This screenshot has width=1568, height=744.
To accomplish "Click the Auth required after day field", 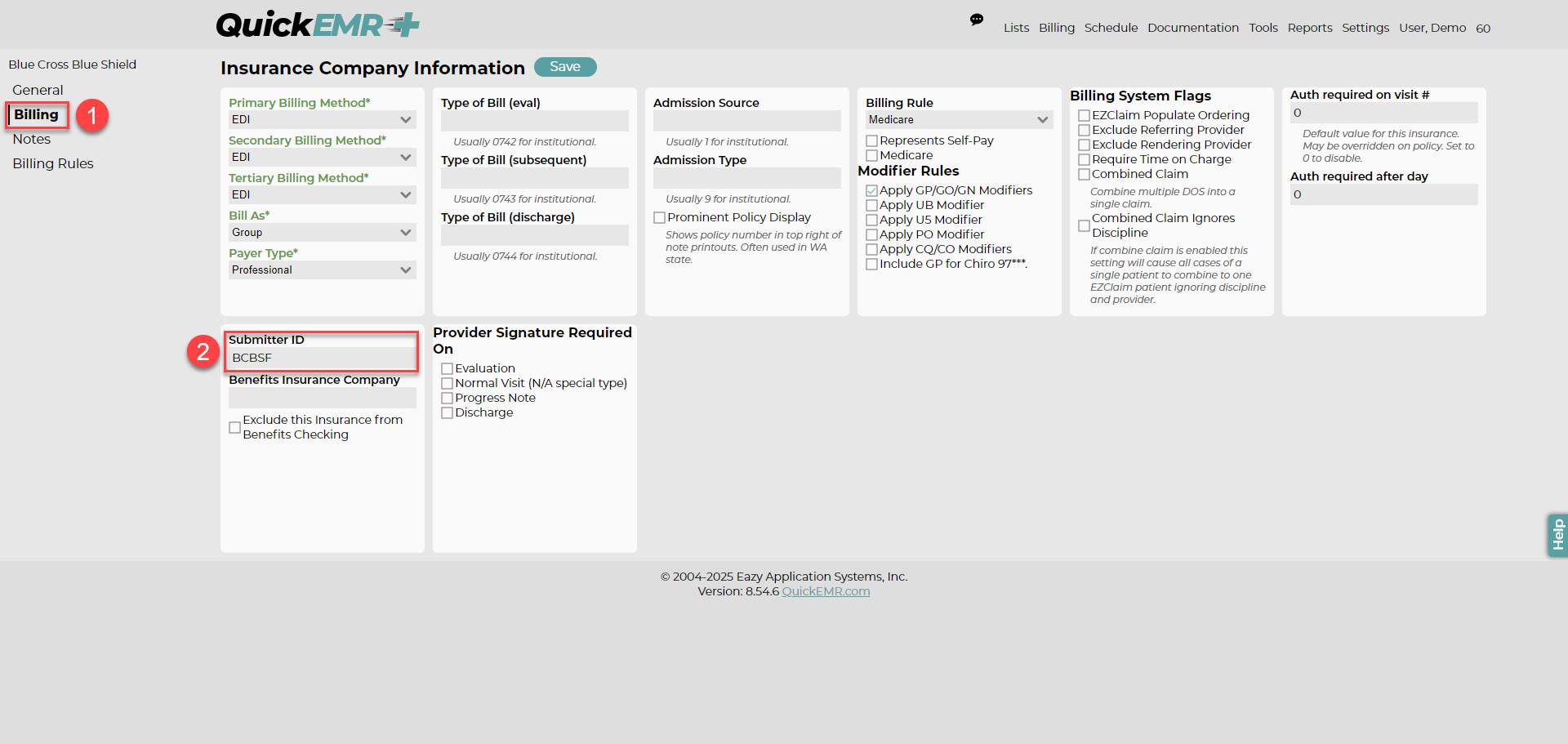I will 1384,194.
